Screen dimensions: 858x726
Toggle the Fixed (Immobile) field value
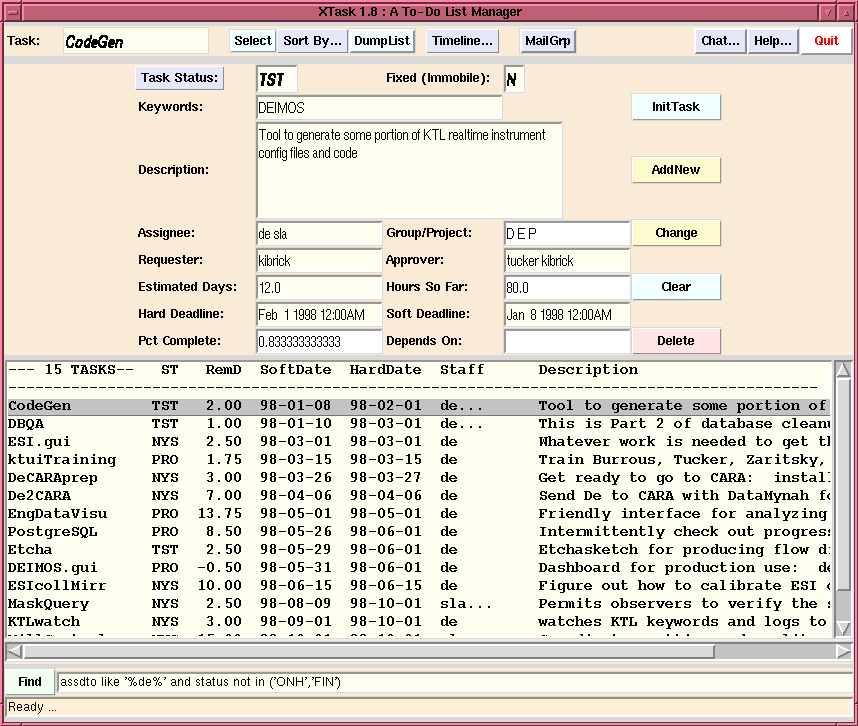513,80
